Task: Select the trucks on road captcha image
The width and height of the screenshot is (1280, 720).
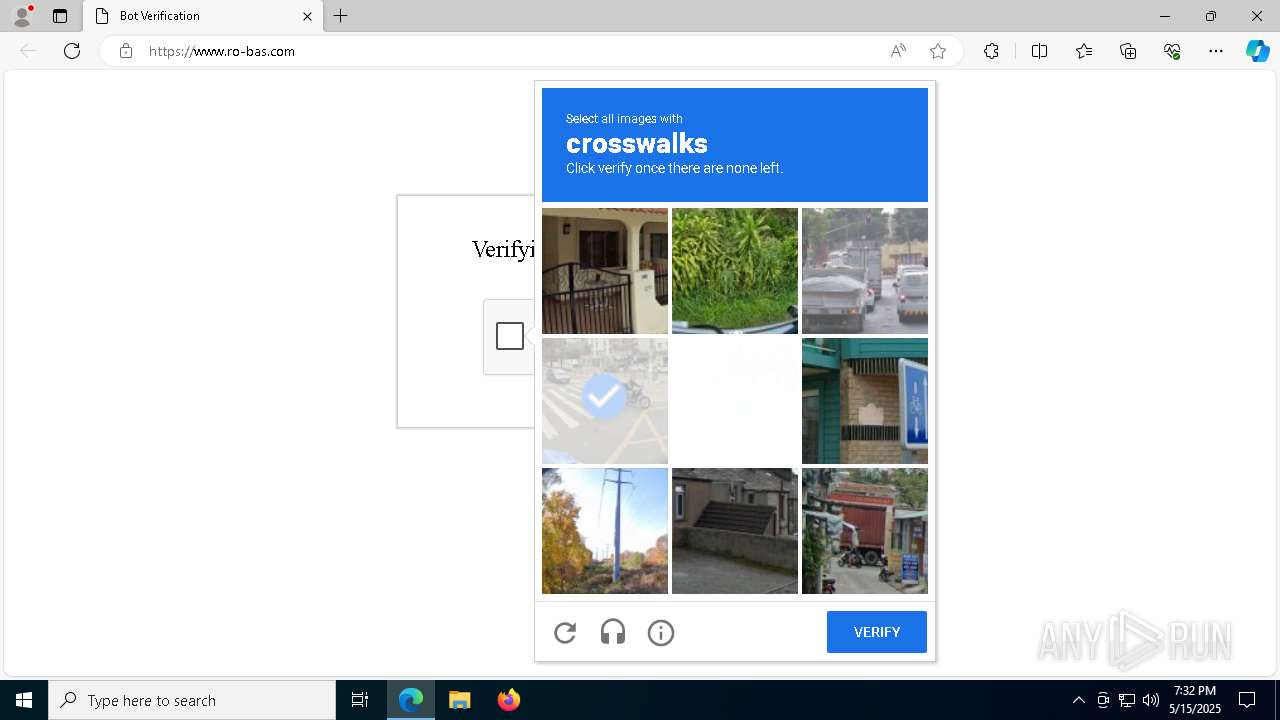Action: click(865, 271)
